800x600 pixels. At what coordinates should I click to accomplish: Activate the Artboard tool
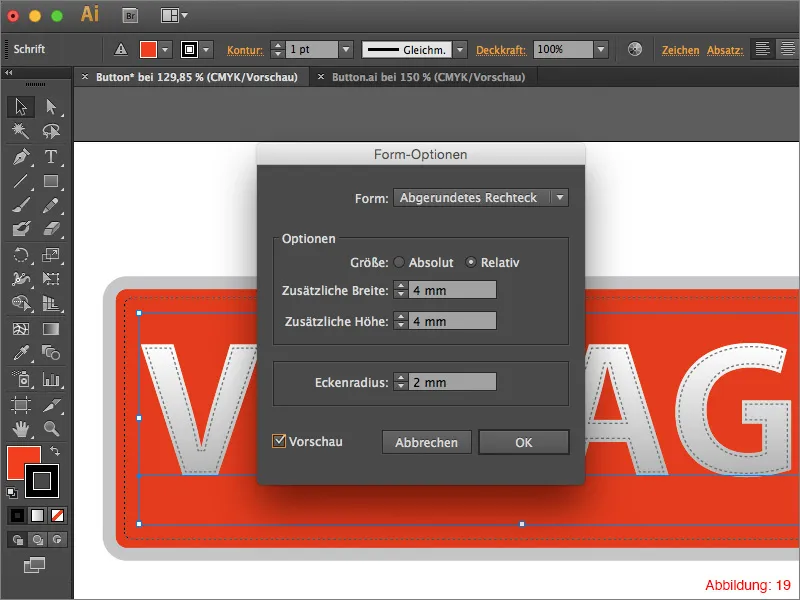21,405
